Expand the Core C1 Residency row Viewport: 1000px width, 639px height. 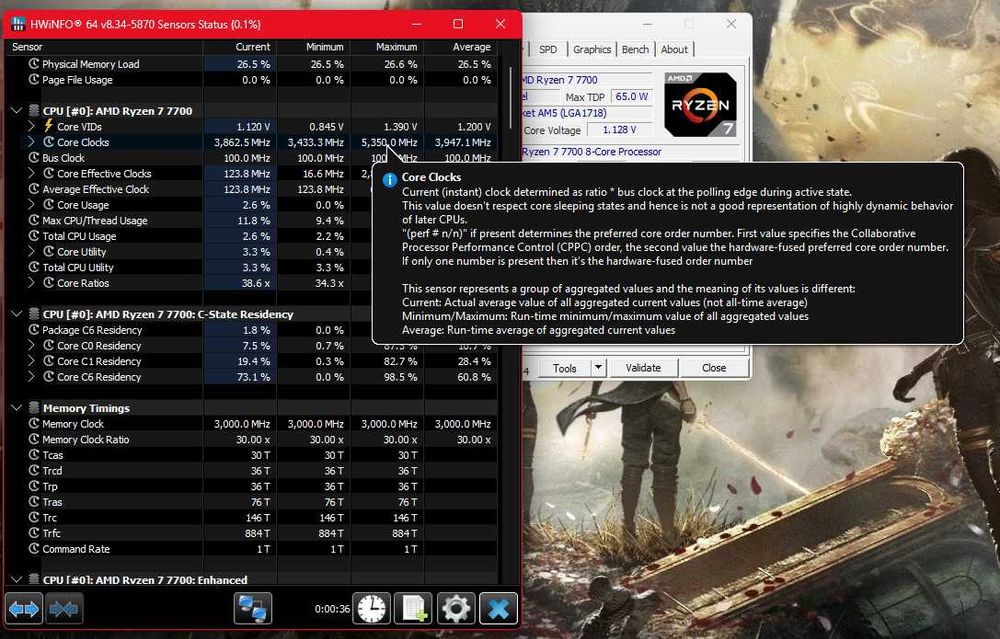(x=31, y=361)
